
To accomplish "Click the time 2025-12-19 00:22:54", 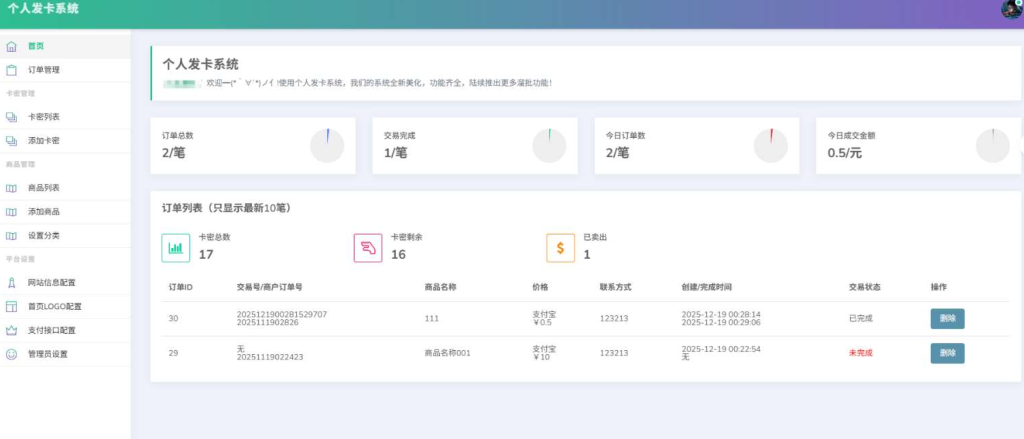I will tap(721, 349).
